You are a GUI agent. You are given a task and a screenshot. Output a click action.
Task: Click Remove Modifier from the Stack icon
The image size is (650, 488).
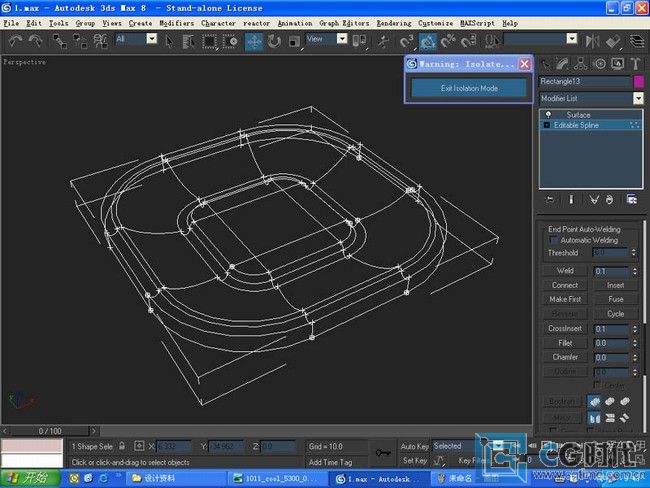coord(609,200)
